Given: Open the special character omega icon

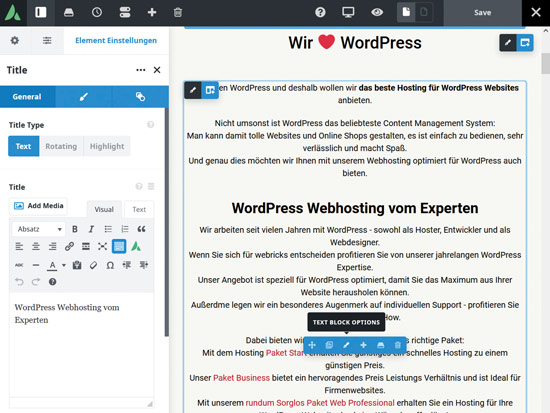Looking at the screenshot, I should point(110,265).
